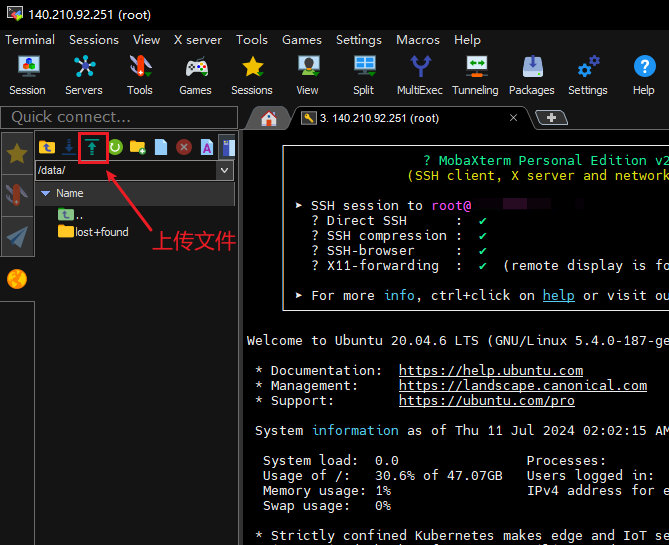Click the Quick connect input field
669x545 pixels.
[119, 117]
